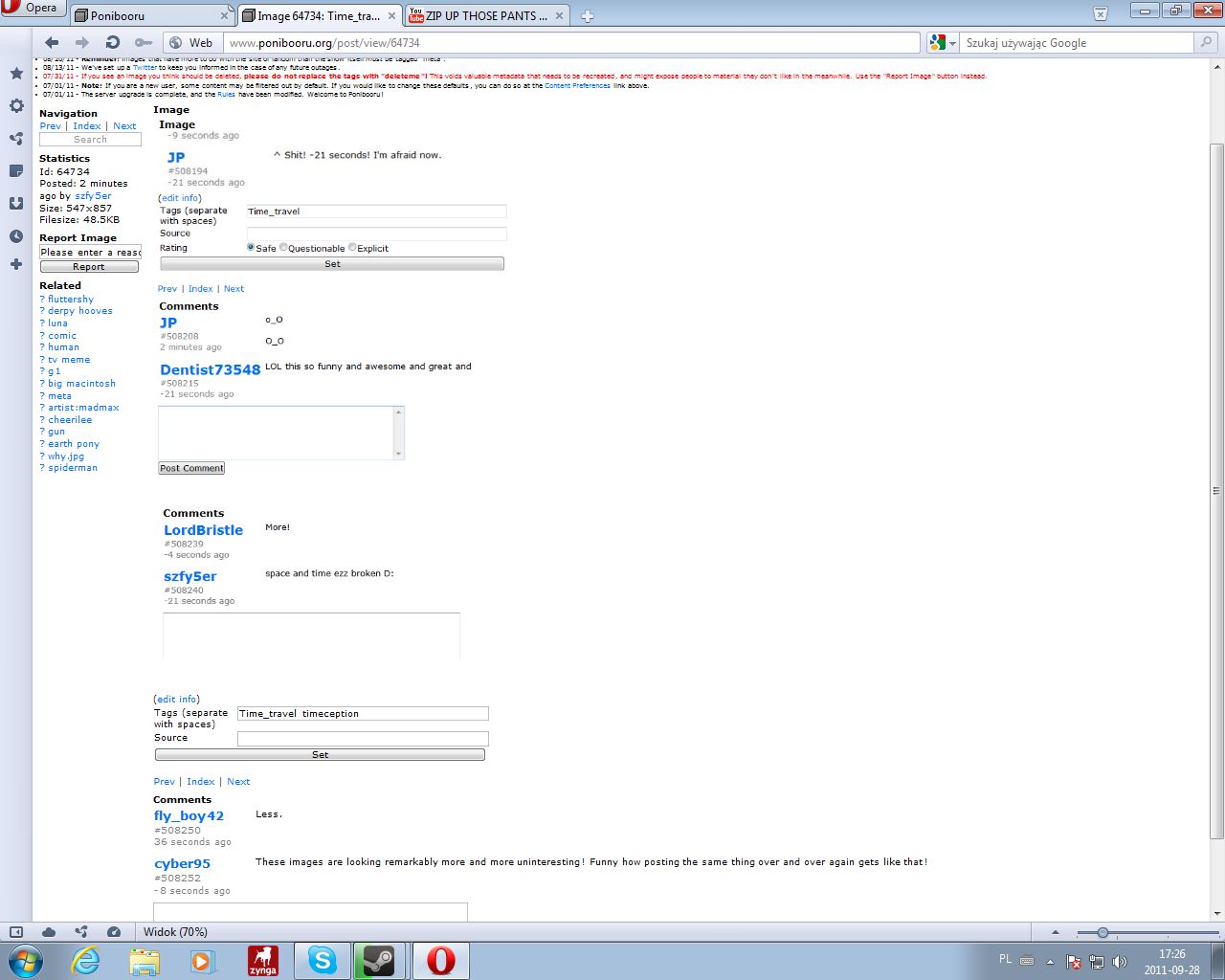The image size is (1225, 980).
Task: Click the Opera Turbo icon in status bar
Action: [x=114, y=932]
